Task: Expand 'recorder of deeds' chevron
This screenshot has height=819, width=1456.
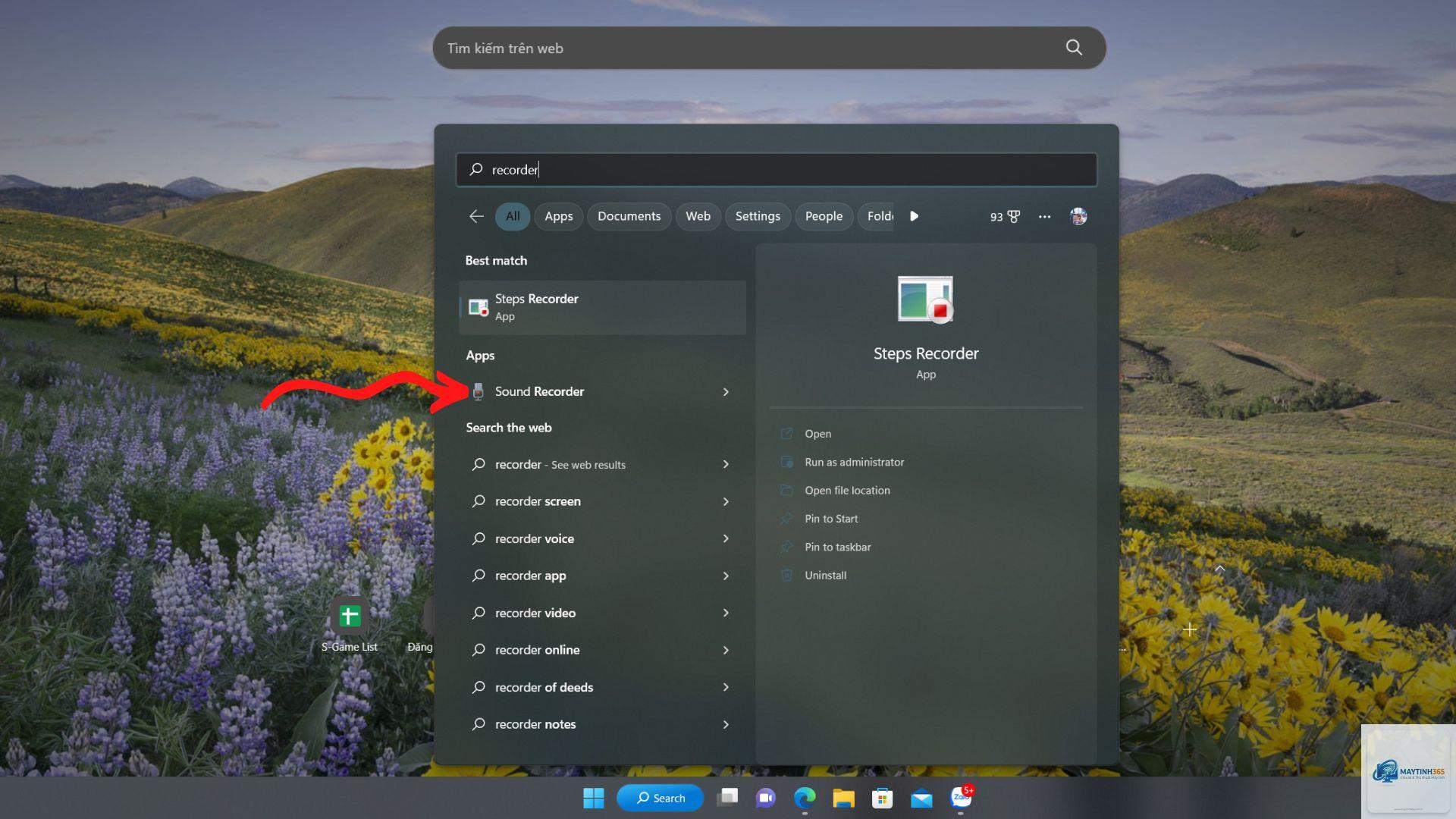Action: tap(726, 687)
